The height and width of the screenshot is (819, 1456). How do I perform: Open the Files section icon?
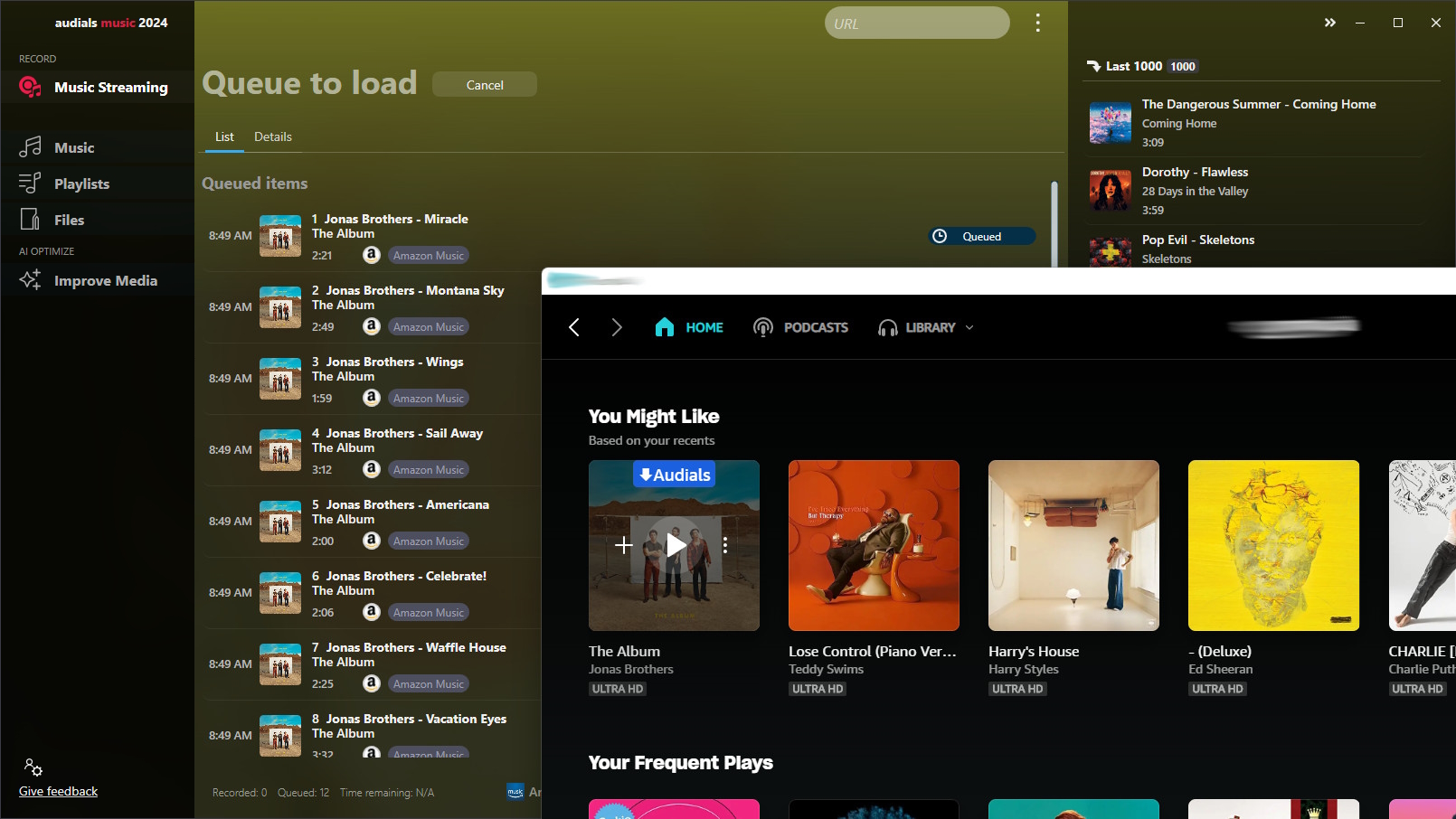point(30,220)
